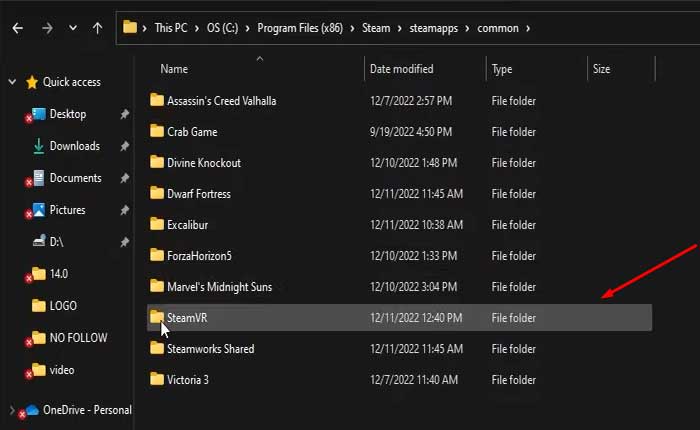Sort by Date modified column
Viewport: 700px width, 430px height.
(401, 69)
